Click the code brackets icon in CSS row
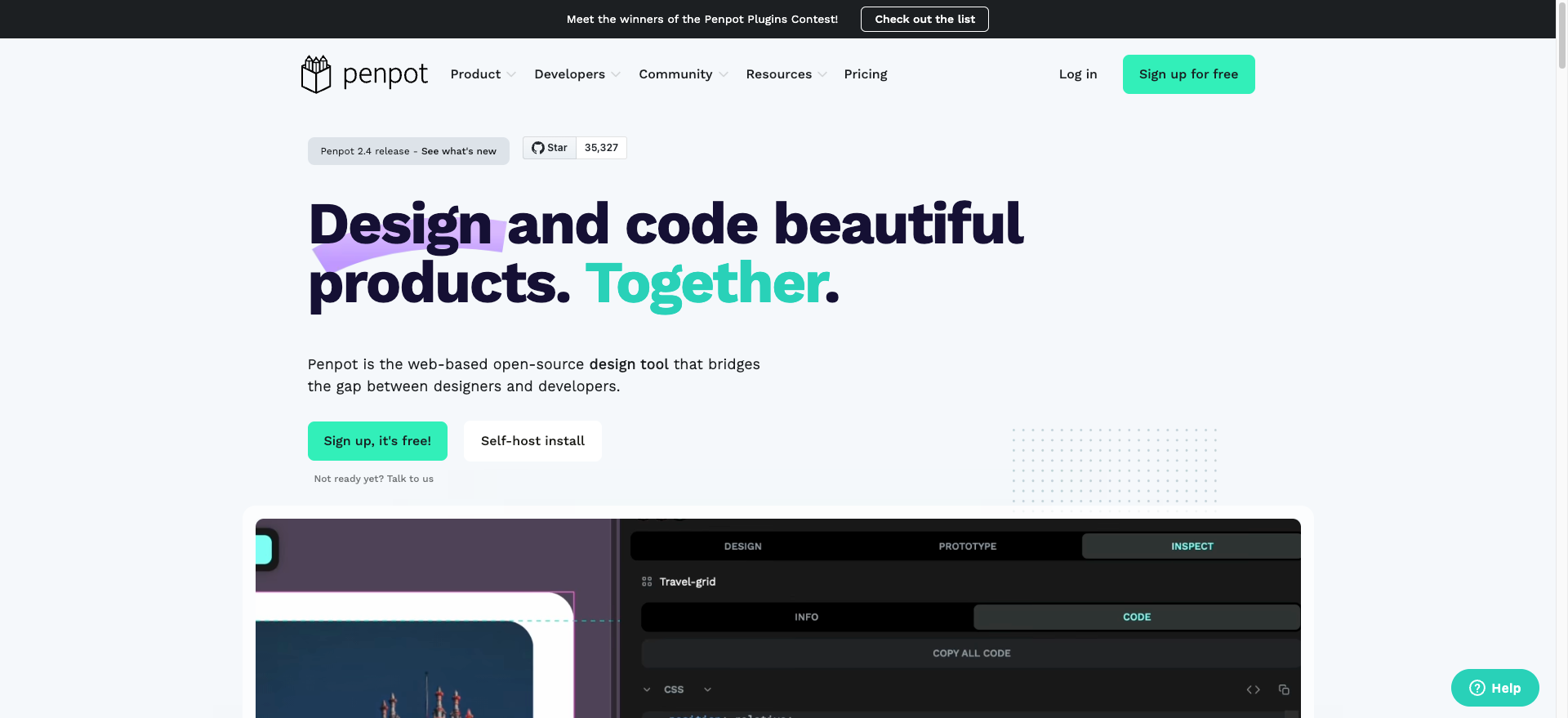This screenshot has height=718, width=1568. point(1253,689)
